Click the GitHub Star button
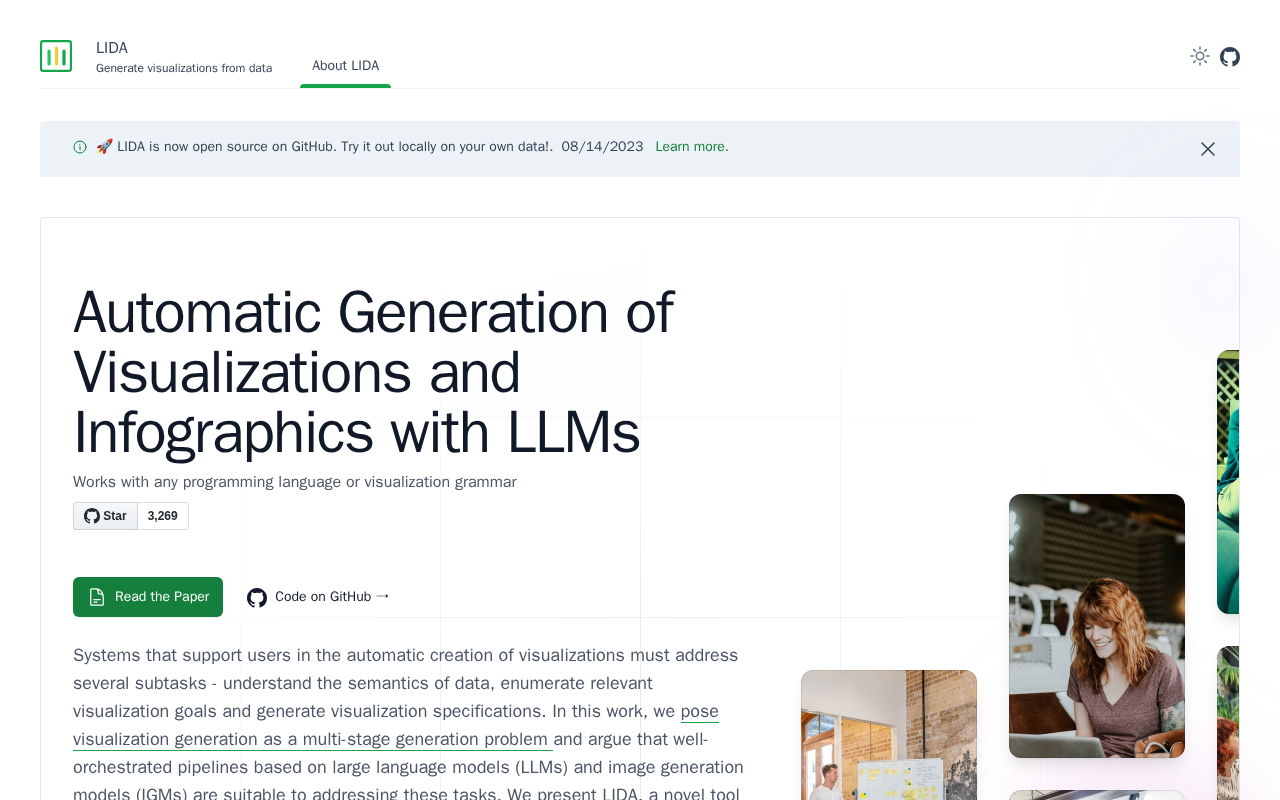The image size is (1280, 800). tap(105, 516)
